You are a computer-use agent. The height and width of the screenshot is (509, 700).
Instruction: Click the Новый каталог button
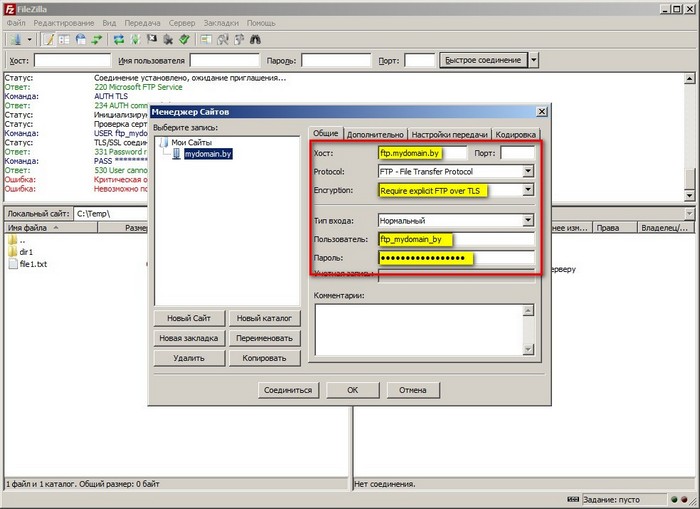tap(264, 318)
